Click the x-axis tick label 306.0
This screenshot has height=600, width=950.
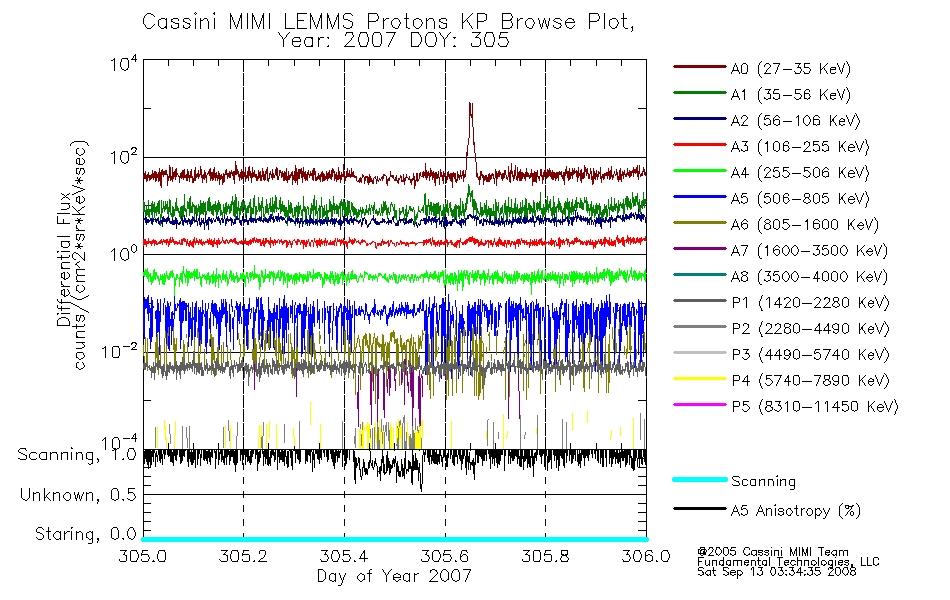coord(646,556)
